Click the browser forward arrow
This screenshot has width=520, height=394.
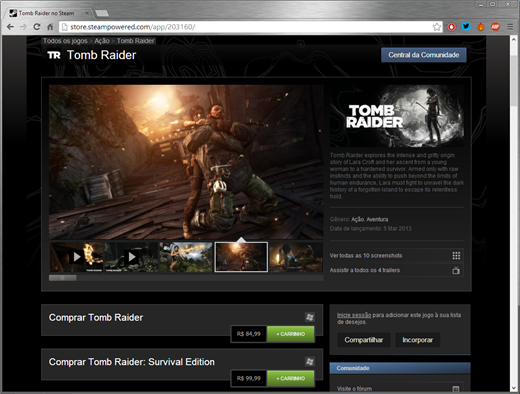(x=23, y=27)
